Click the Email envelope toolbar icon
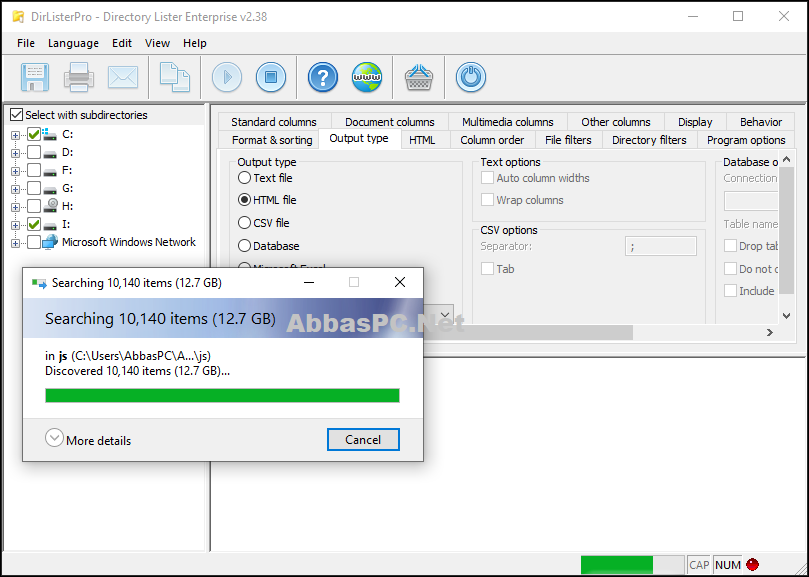Viewport: 809px width, 577px height. [123, 77]
